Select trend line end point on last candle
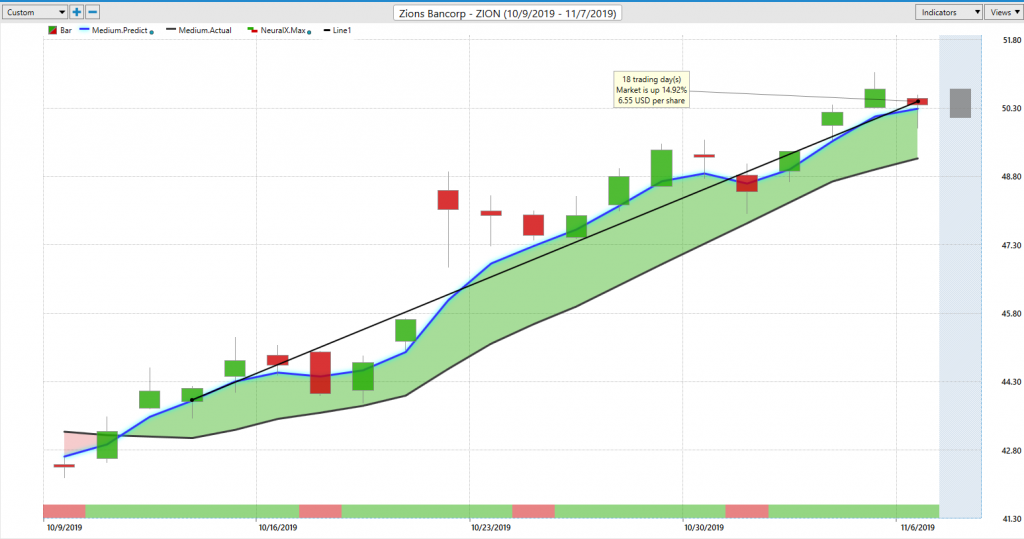Screen dimensions: 1024x539 click(x=918, y=101)
